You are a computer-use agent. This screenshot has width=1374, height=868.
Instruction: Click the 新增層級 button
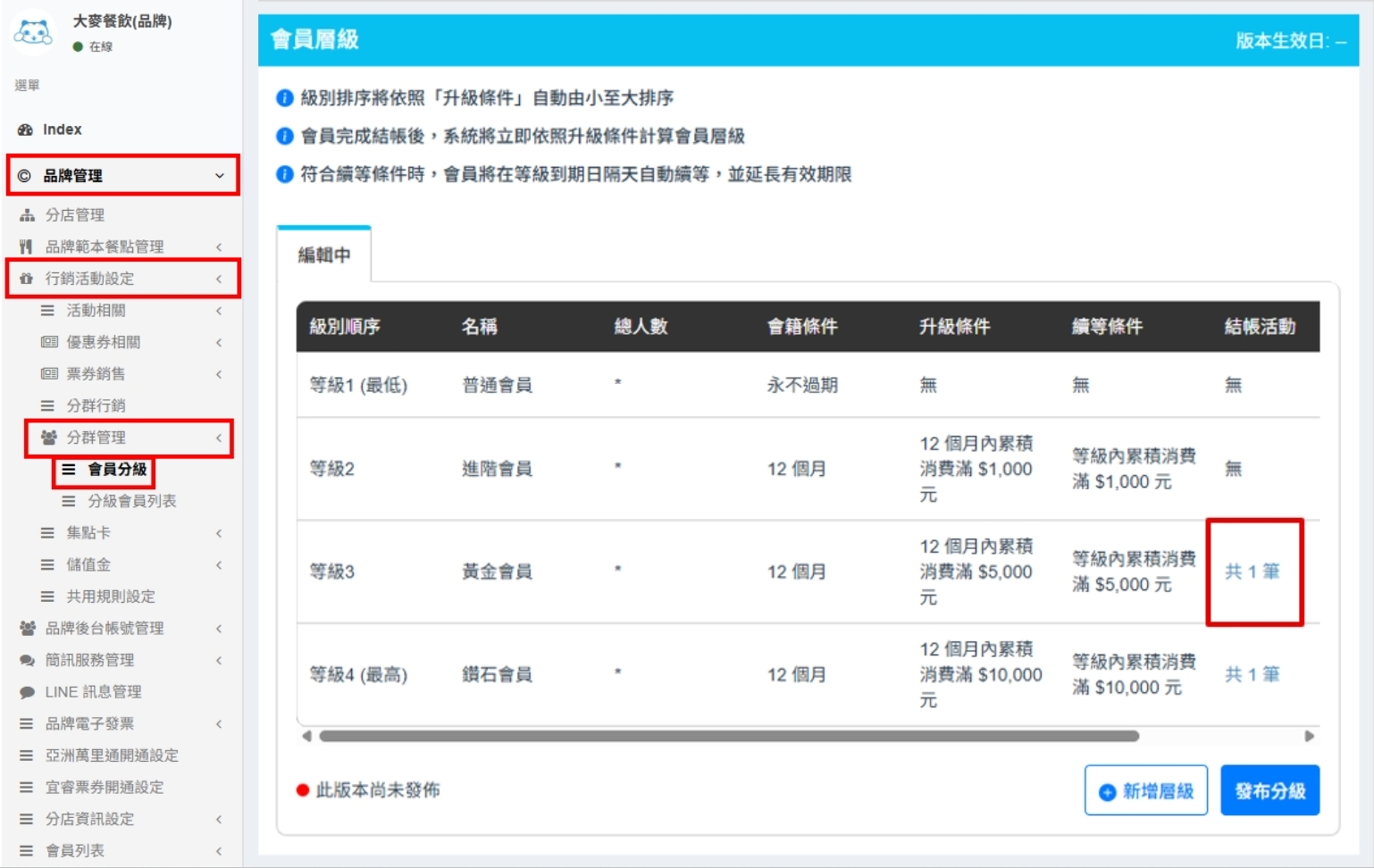pos(1145,790)
